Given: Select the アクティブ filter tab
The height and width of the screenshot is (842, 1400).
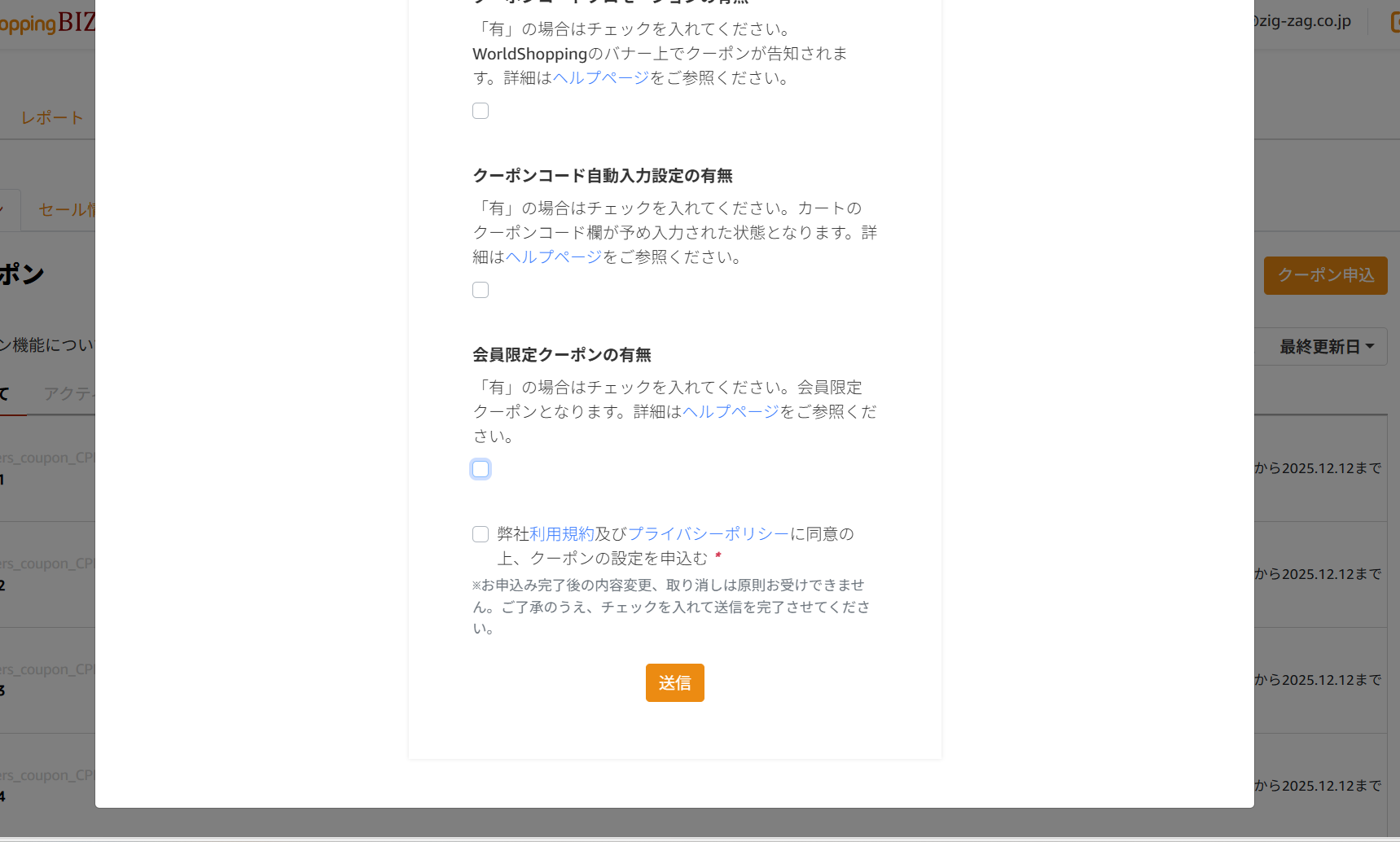Looking at the screenshot, I should coord(69,393).
